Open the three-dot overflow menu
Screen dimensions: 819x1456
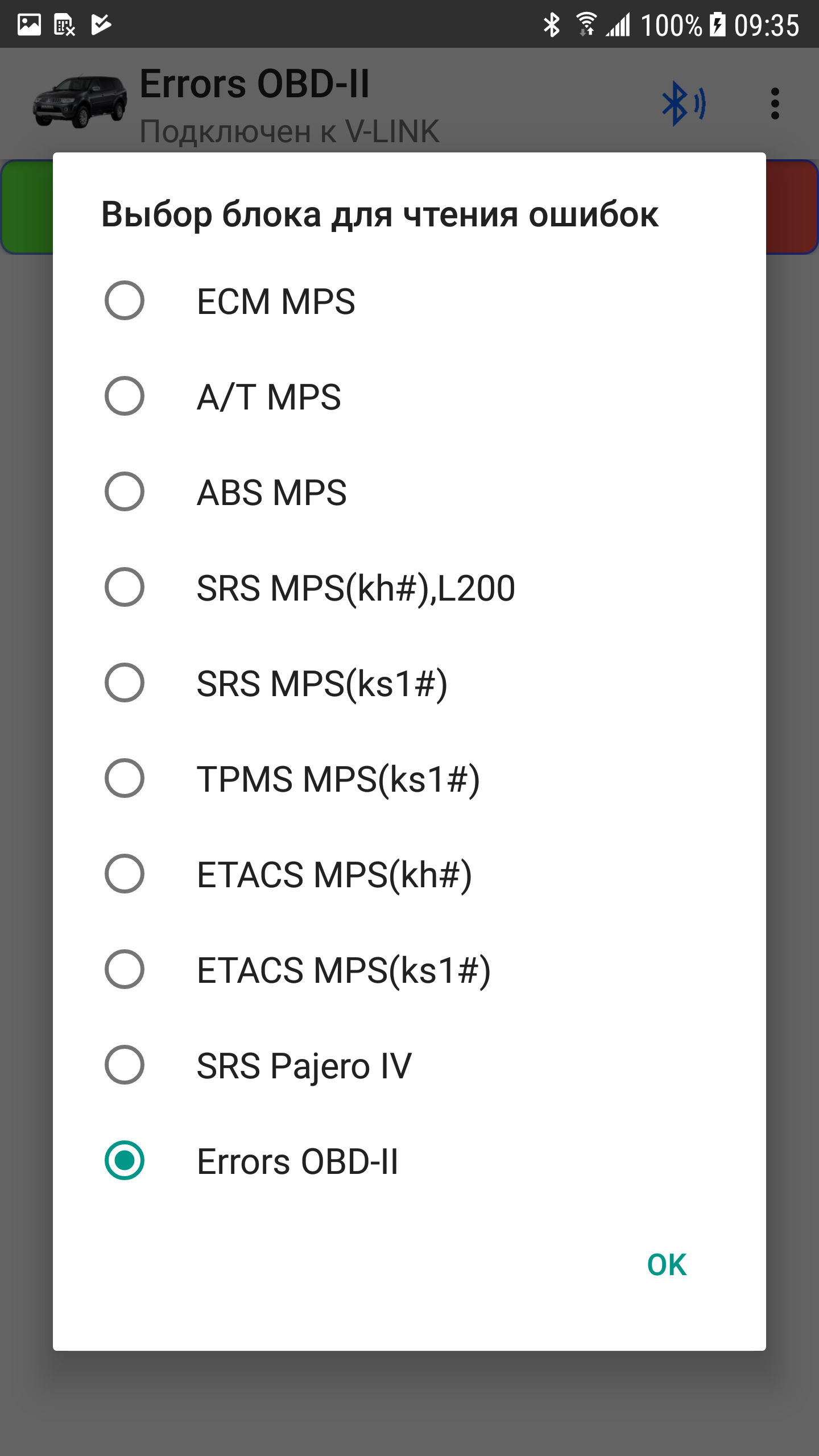coord(775,104)
